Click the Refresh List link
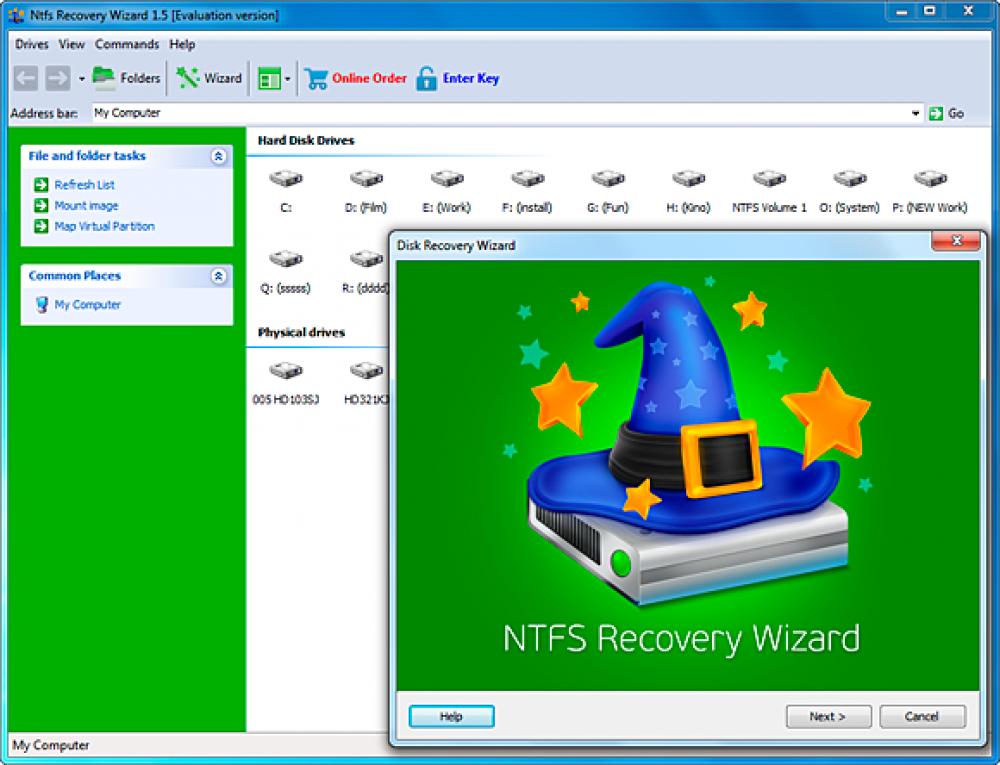Image resolution: width=1000 pixels, height=765 pixels. pos(81,185)
